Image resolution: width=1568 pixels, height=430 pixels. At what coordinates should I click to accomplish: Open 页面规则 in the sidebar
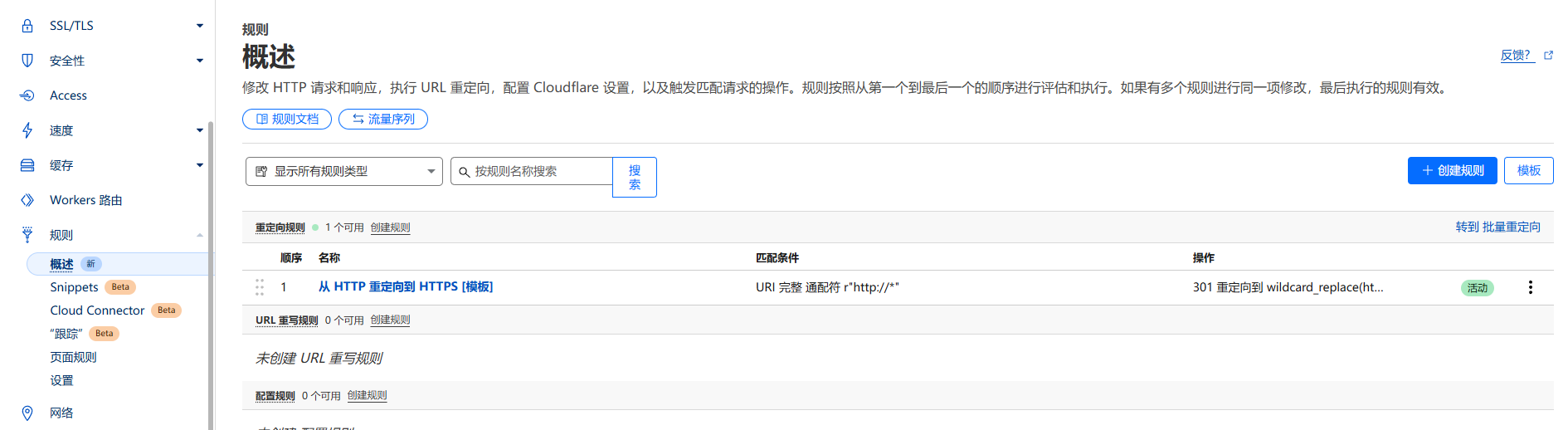click(73, 357)
